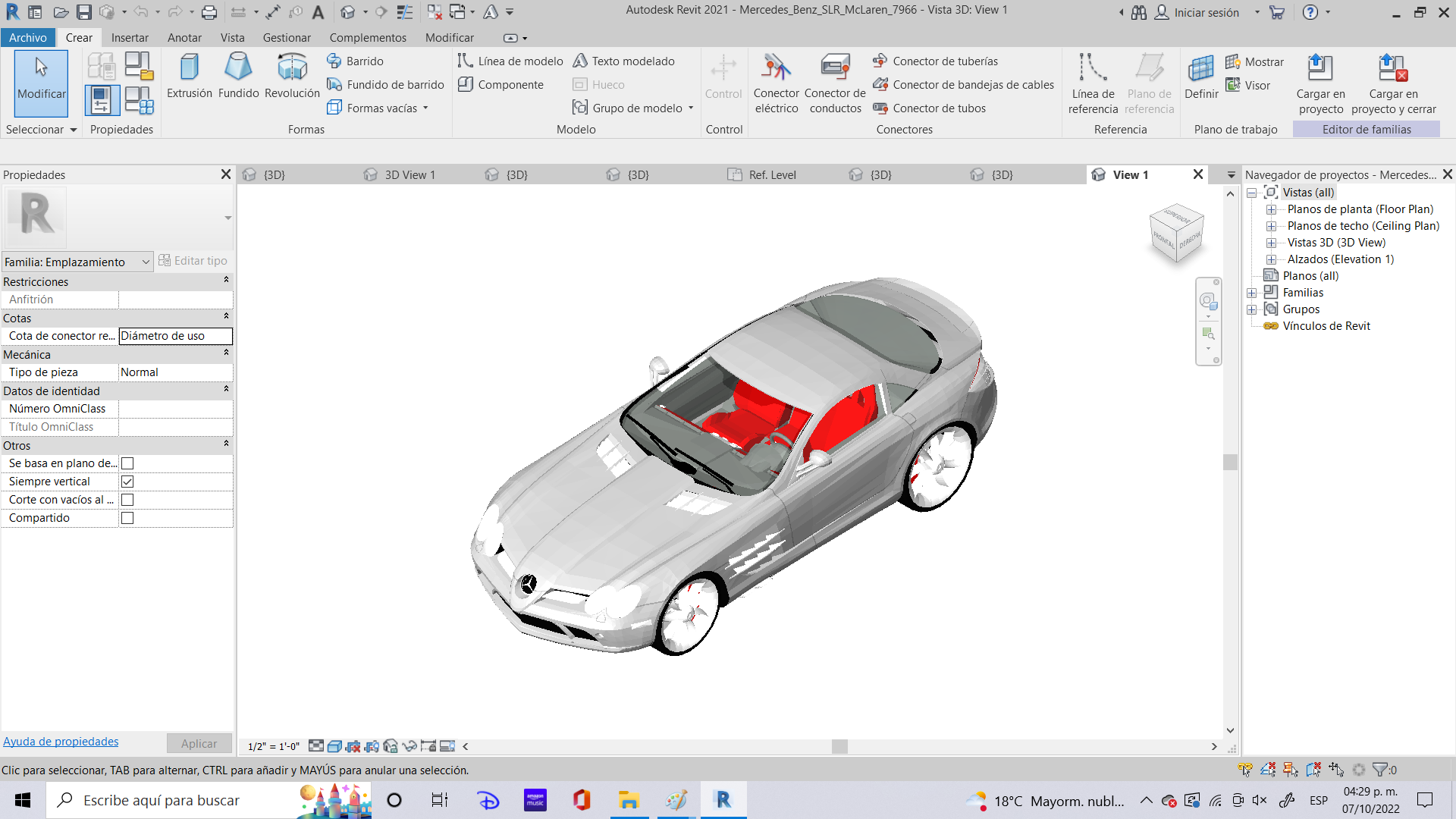Expand the Familias tree node
This screenshot has height=819, width=1456.
tap(1252, 293)
